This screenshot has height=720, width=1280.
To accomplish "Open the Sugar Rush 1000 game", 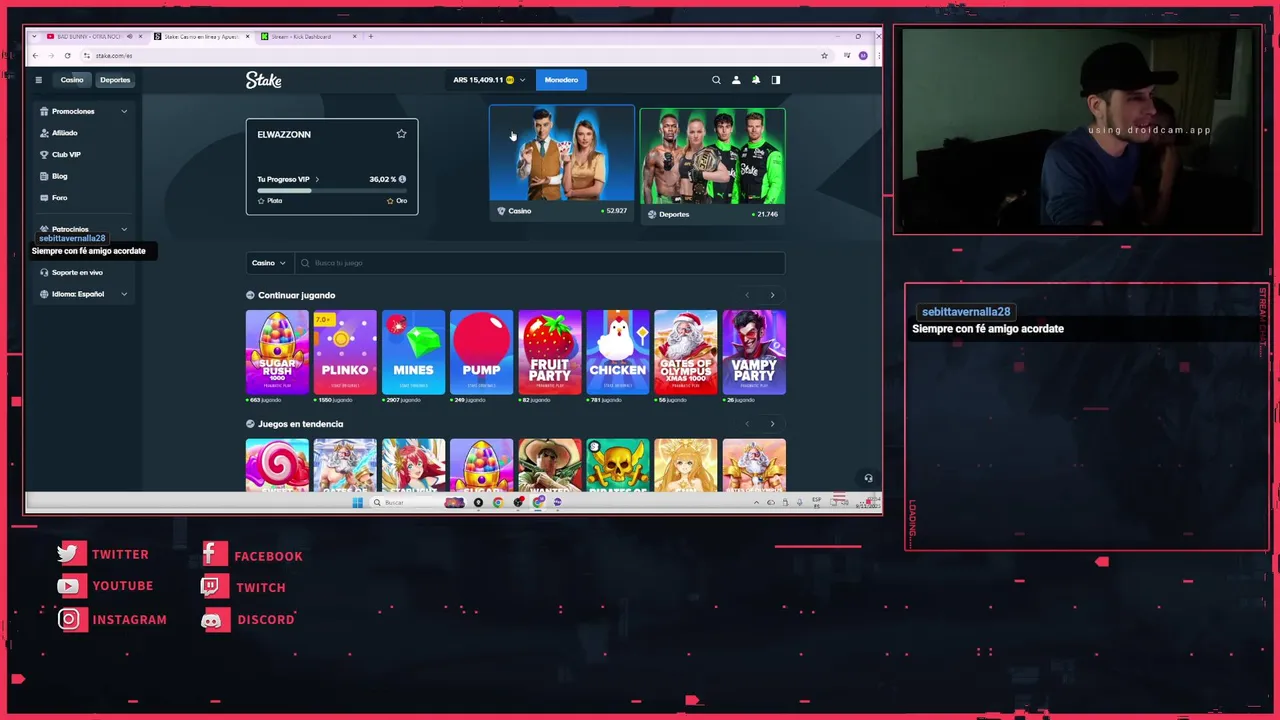I will [x=277, y=352].
